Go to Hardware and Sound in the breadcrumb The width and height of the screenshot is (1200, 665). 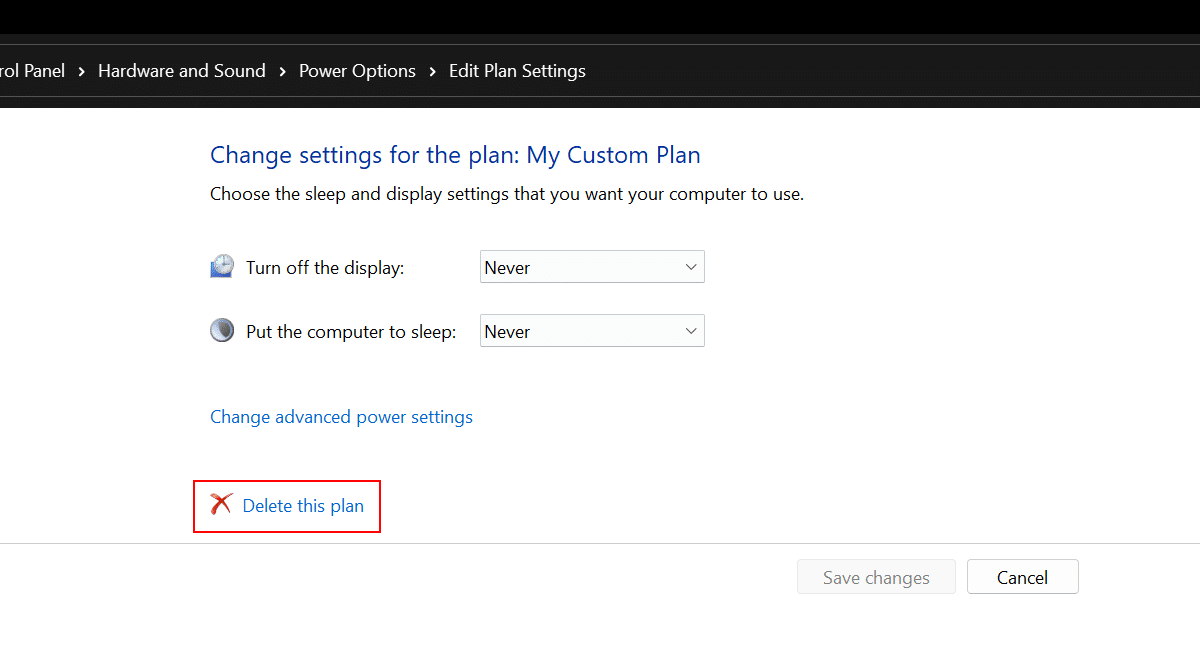click(182, 71)
